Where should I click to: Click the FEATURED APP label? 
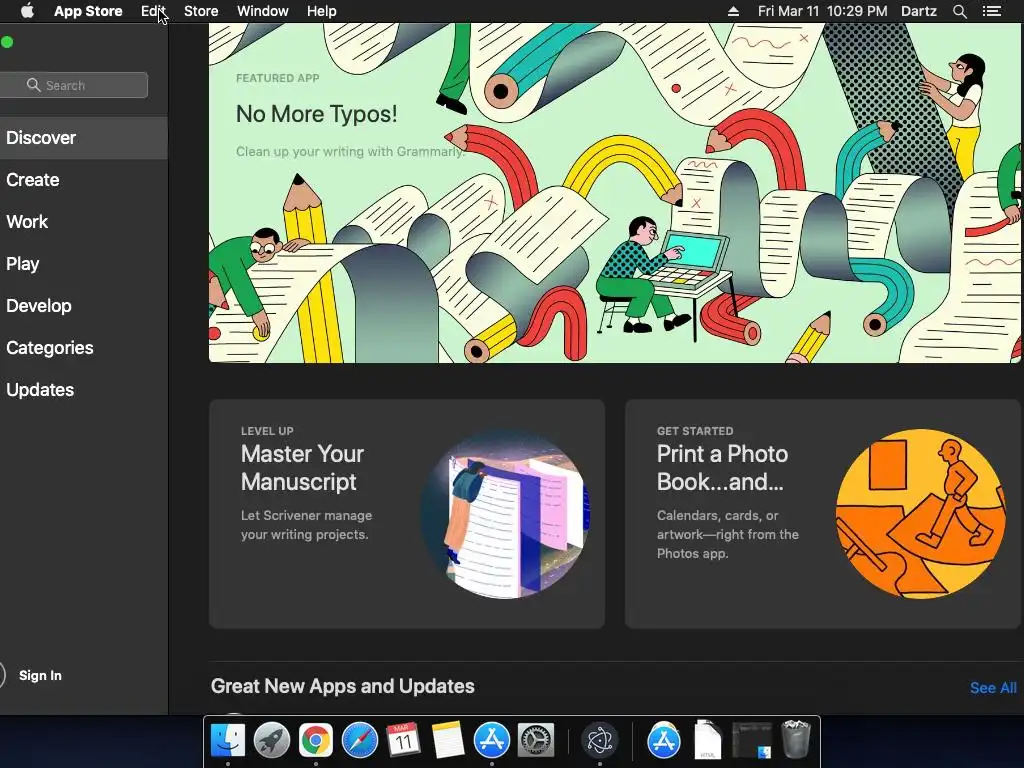point(278,78)
